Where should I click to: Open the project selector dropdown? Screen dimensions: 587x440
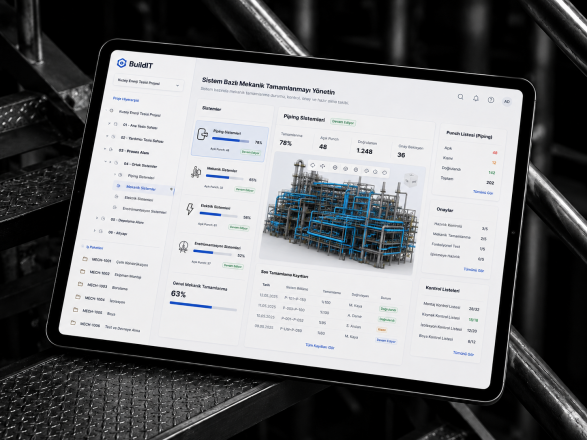tap(148, 83)
